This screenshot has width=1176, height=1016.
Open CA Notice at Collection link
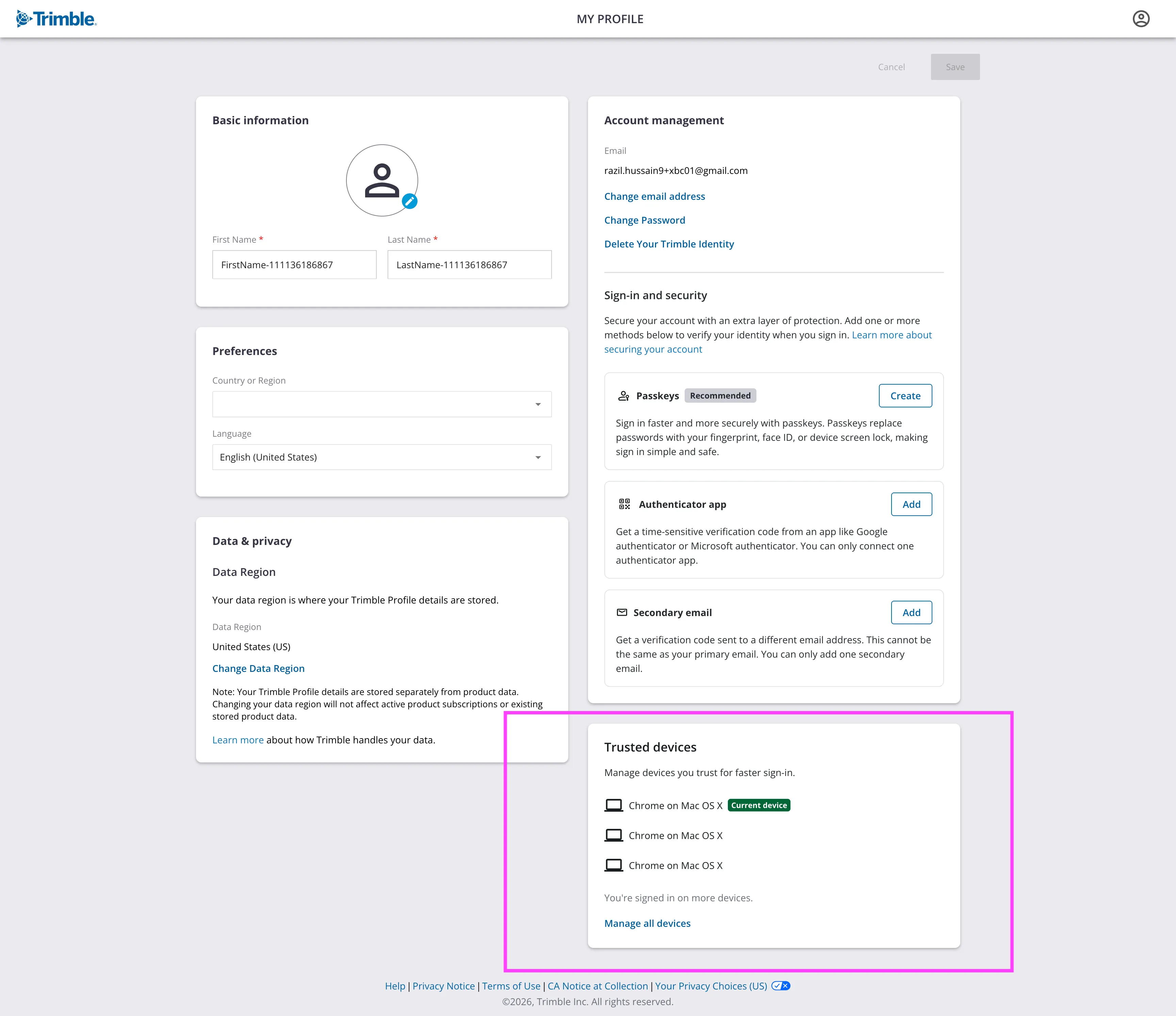[598, 986]
